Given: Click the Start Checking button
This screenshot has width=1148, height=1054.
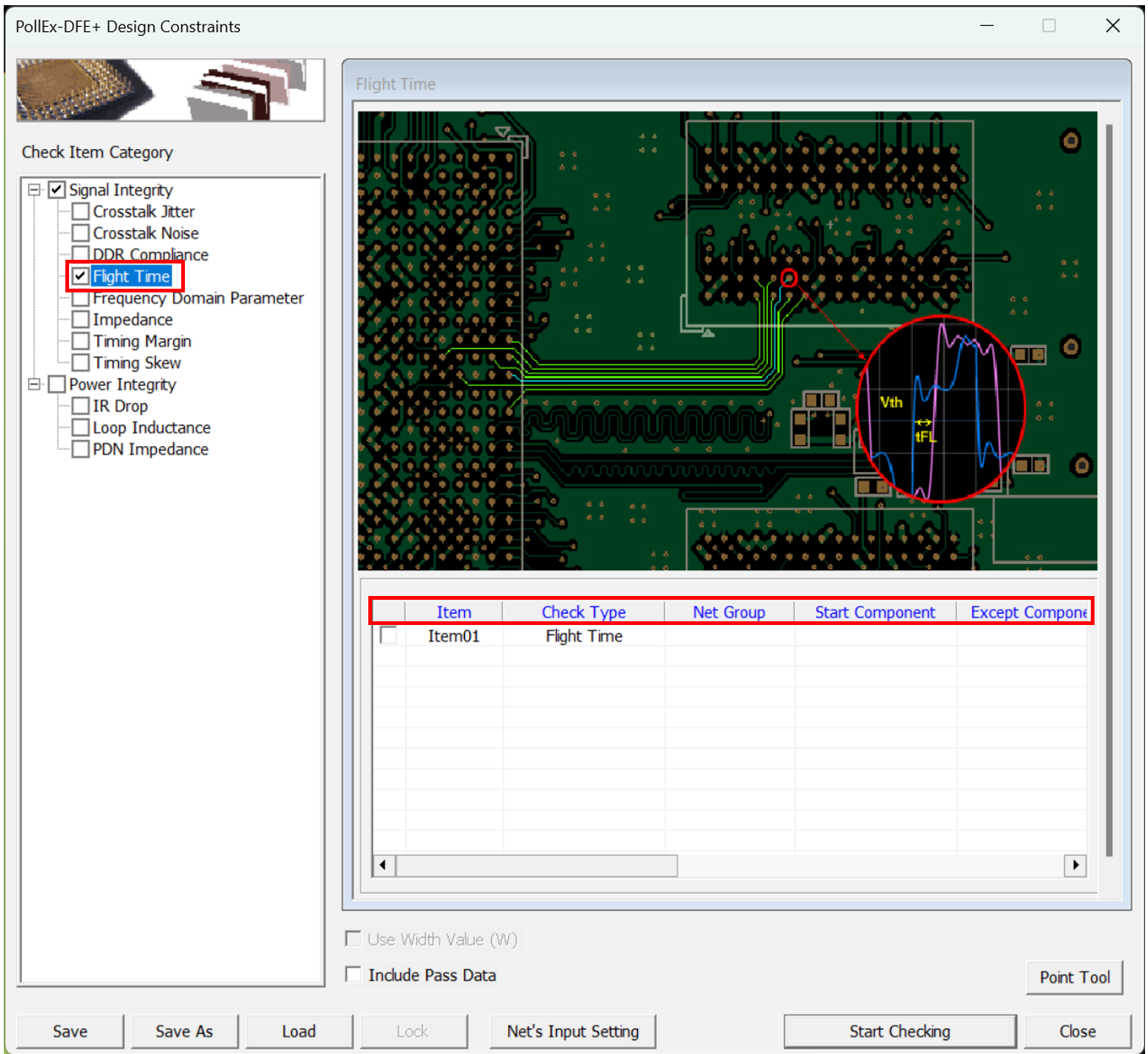Looking at the screenshot, I should coord(899,1031).
